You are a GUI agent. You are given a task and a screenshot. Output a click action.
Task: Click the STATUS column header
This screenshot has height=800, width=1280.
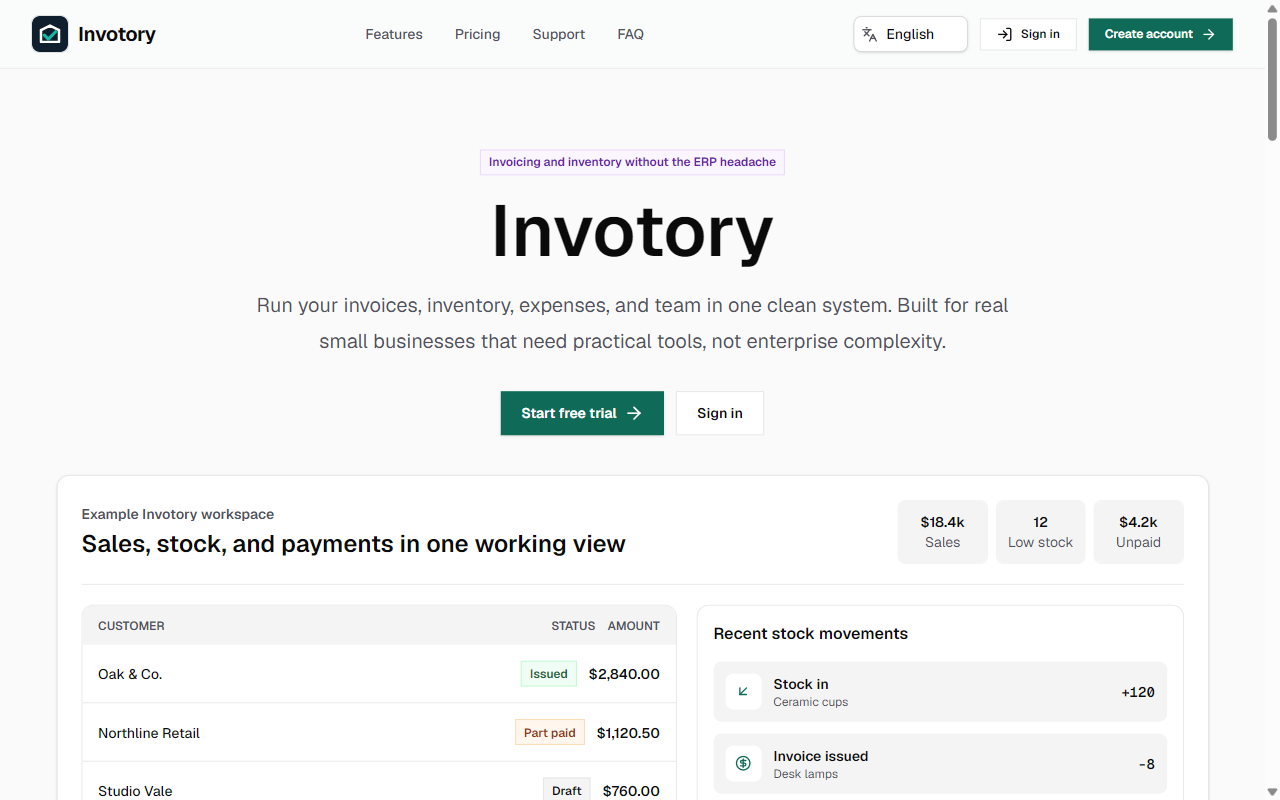(x=573, y=626)
